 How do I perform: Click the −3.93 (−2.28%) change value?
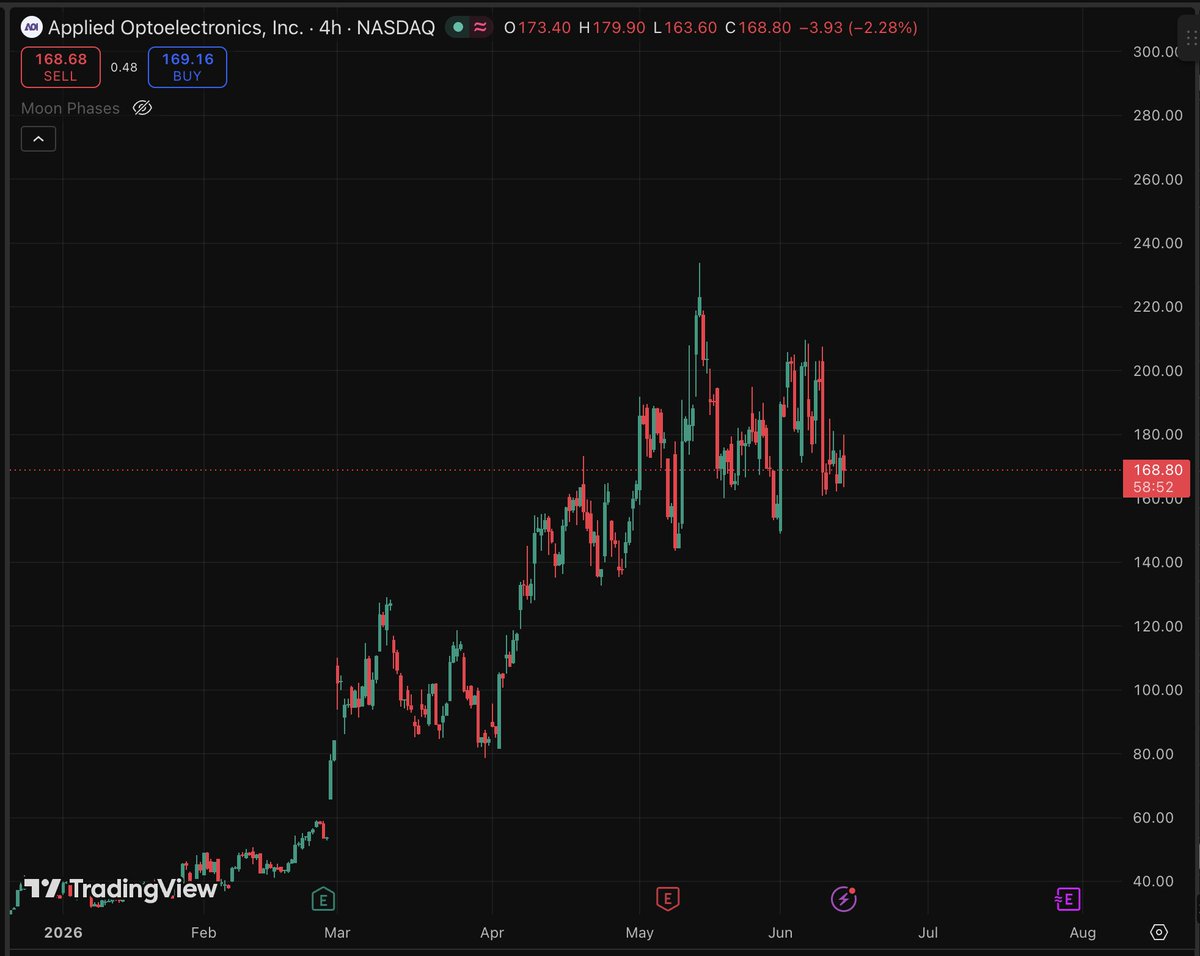pyautogui.click(x=859, y=28)
